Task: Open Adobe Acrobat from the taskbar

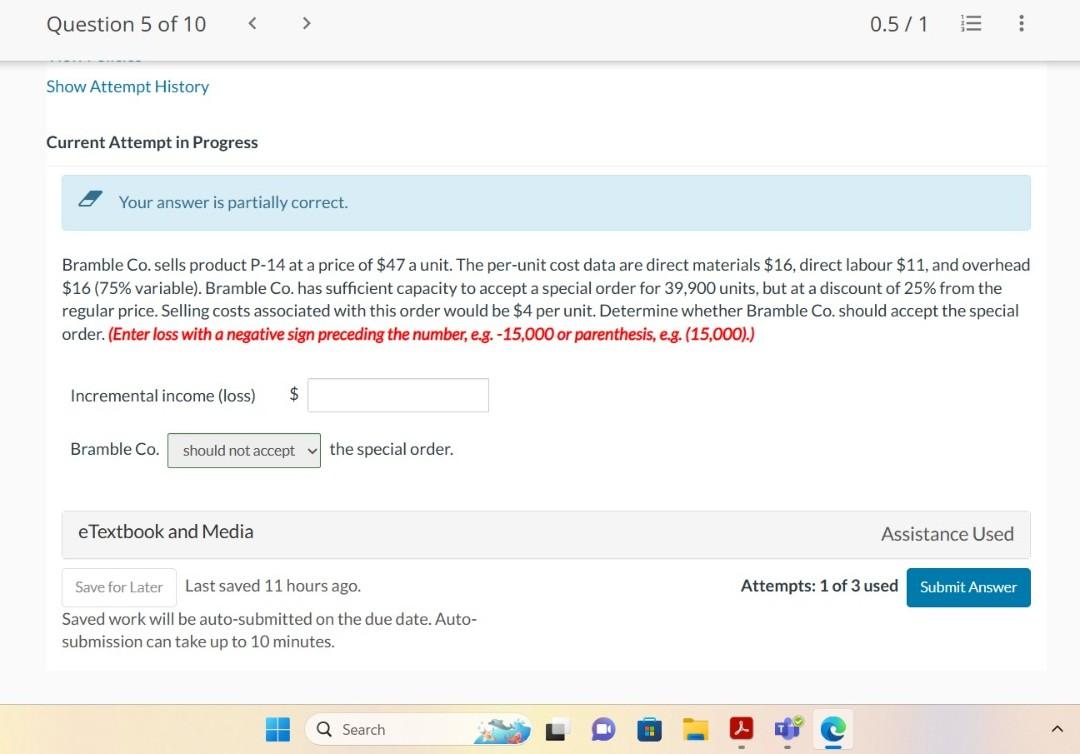Action: click(741, 731)
